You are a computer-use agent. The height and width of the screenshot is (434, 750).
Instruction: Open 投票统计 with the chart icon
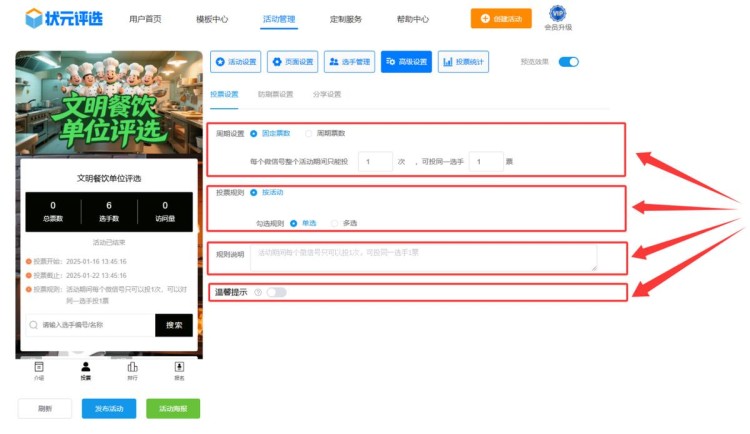(465, 62)
